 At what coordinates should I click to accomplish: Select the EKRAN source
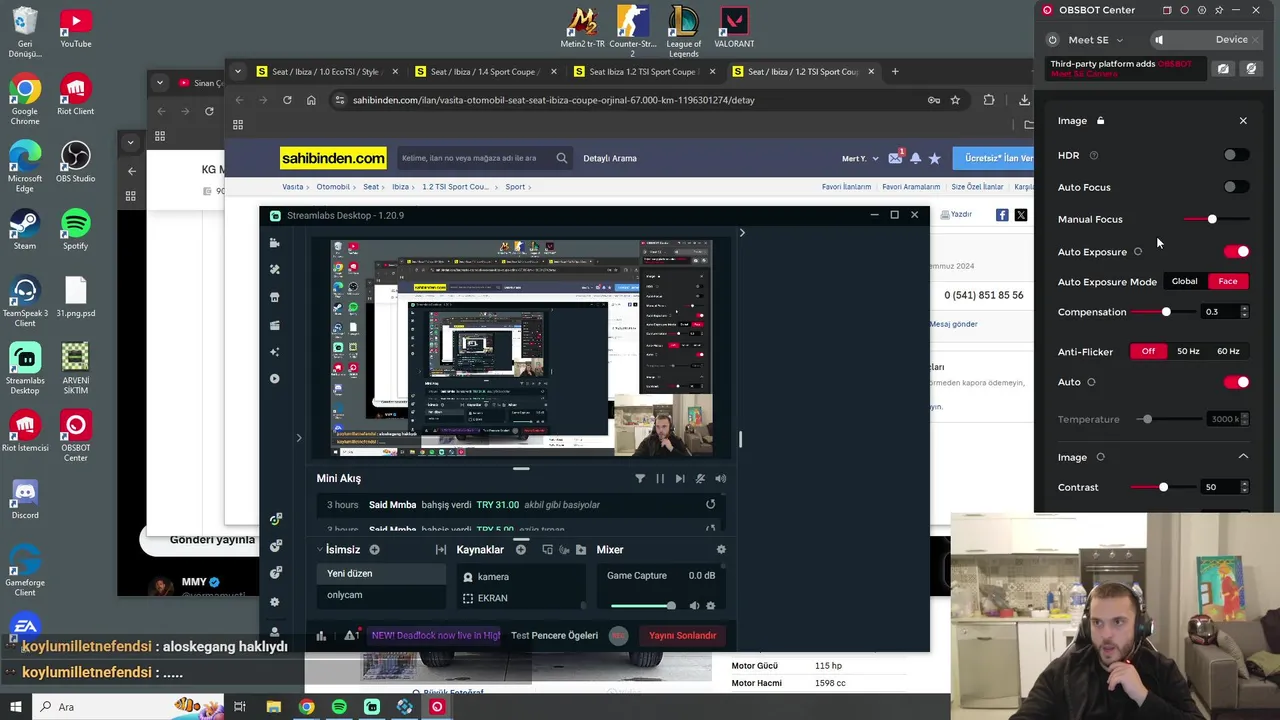(x=492, y=598)
